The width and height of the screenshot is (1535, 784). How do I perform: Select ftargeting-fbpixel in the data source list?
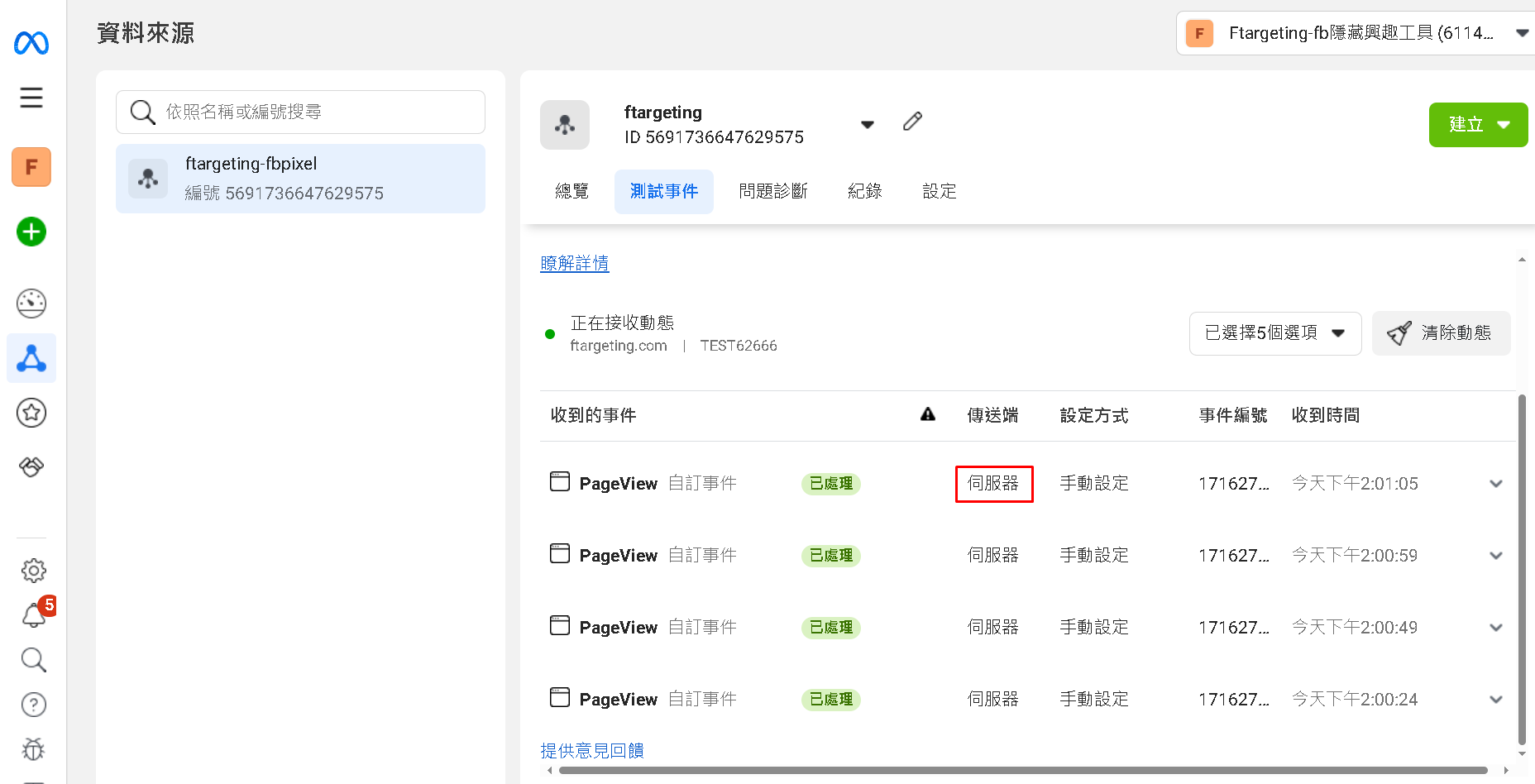(300, 179)
